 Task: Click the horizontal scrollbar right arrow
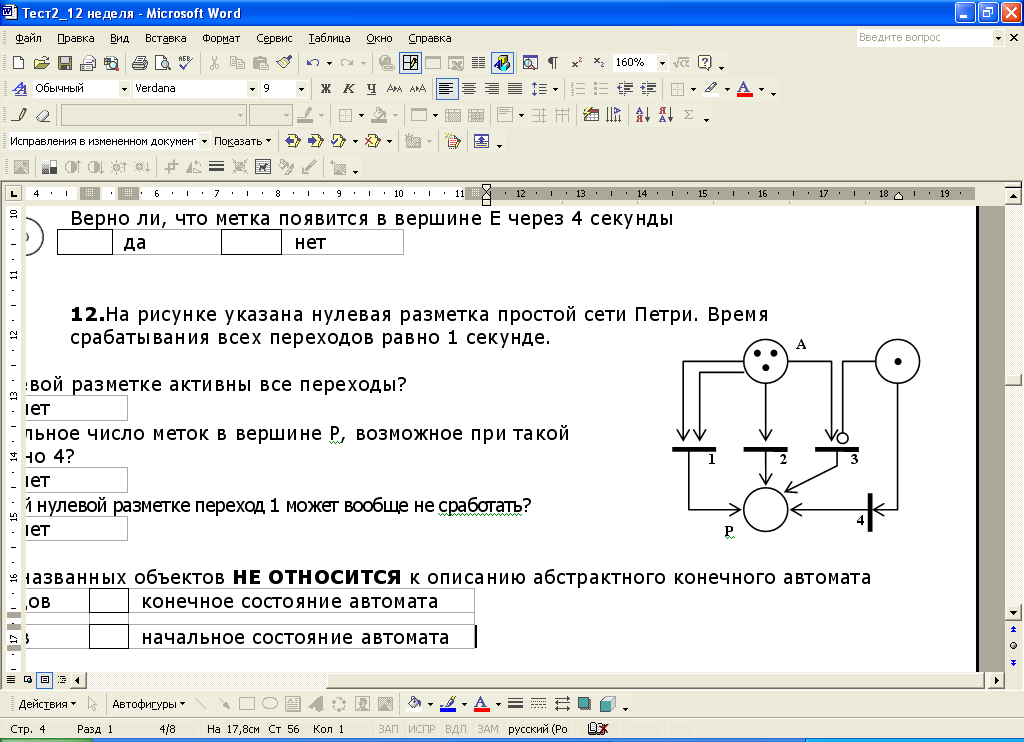click(996, 681)
